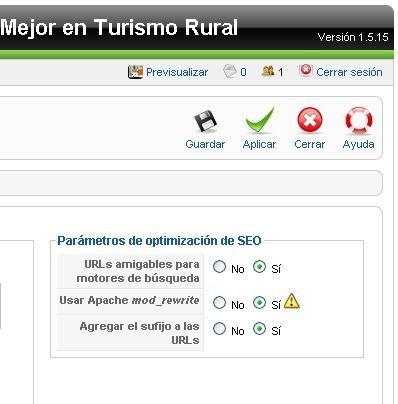Click the users count '1'
This screenshot has width=398, height=404.
pos(281,72)
